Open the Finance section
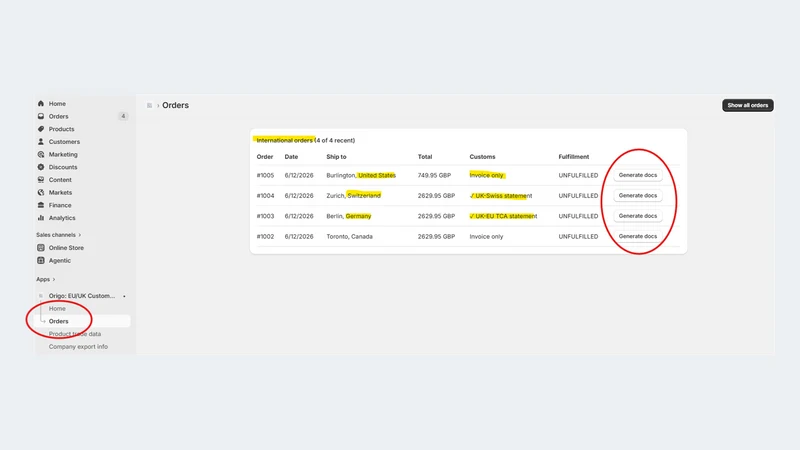This screenshot has height=450, width=800. pos(60,205)
